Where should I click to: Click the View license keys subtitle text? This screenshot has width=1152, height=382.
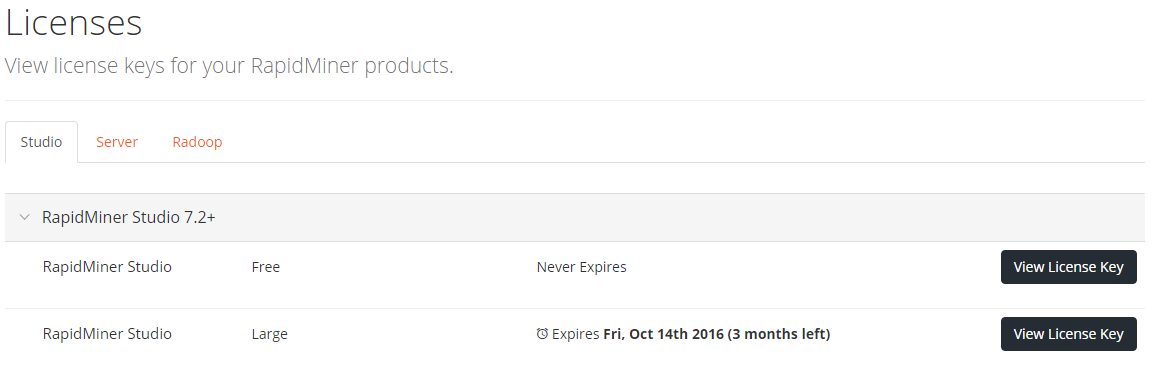coord(229,66)
